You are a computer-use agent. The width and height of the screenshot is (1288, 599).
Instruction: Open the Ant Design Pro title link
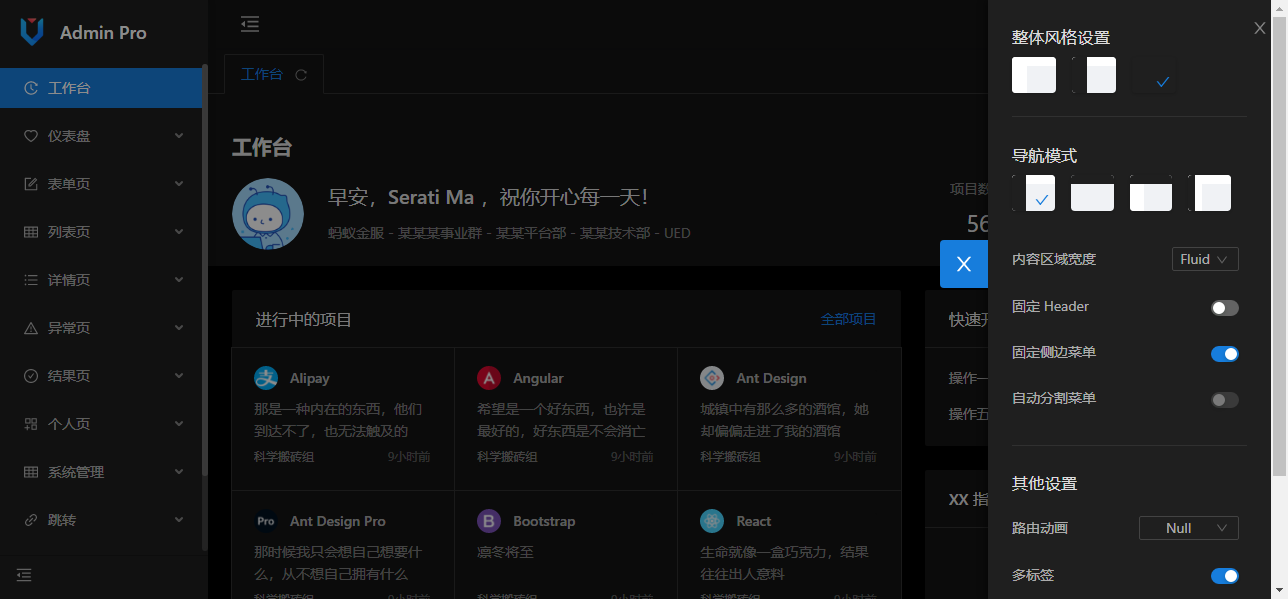[338, 521]
